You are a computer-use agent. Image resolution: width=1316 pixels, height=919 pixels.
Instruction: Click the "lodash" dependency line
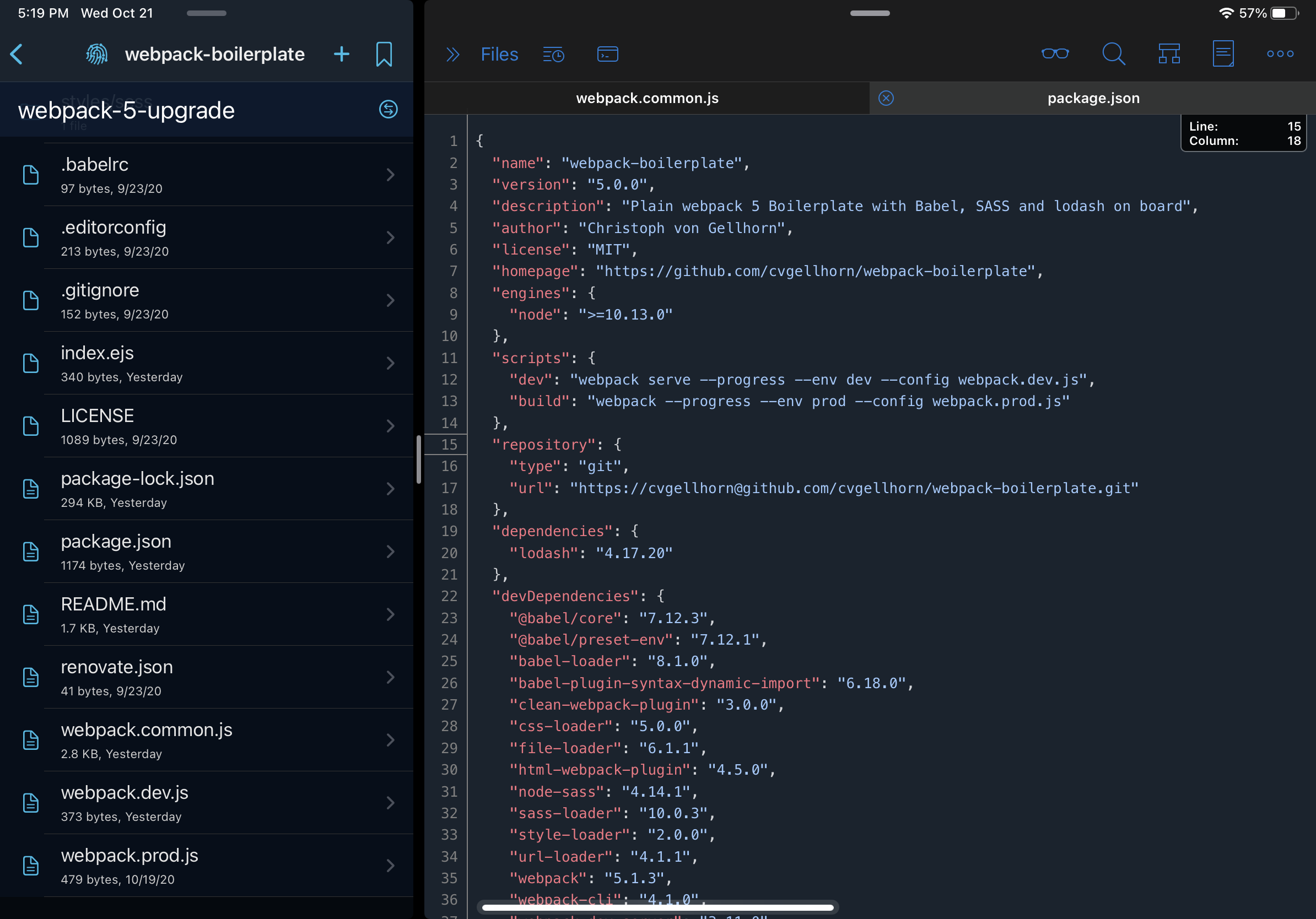click(x=591, y=553)
